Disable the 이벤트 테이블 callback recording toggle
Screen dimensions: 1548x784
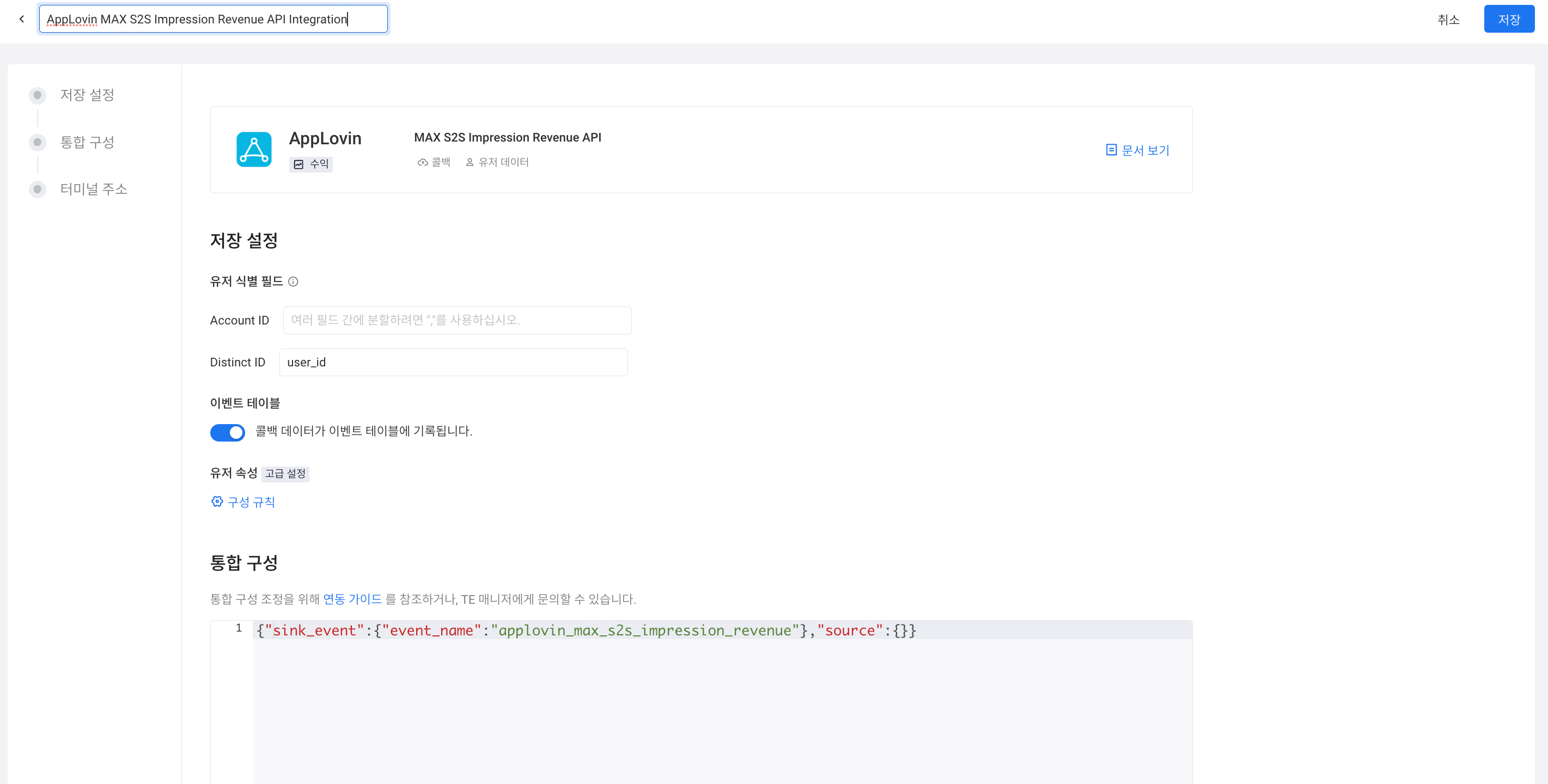pos(227,432)
